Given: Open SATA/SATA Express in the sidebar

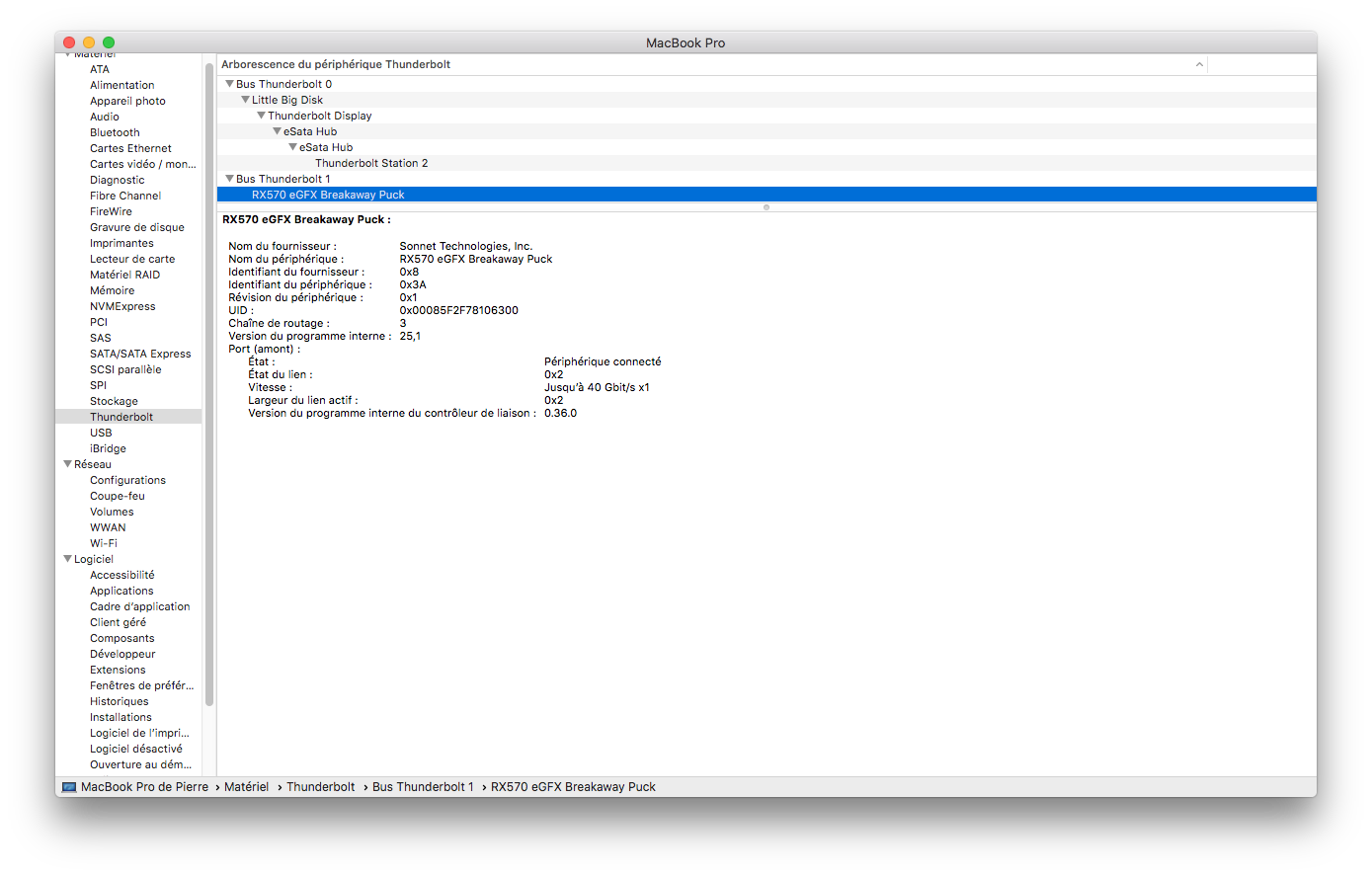Looking at the screenshot, I should coord(140,354).
